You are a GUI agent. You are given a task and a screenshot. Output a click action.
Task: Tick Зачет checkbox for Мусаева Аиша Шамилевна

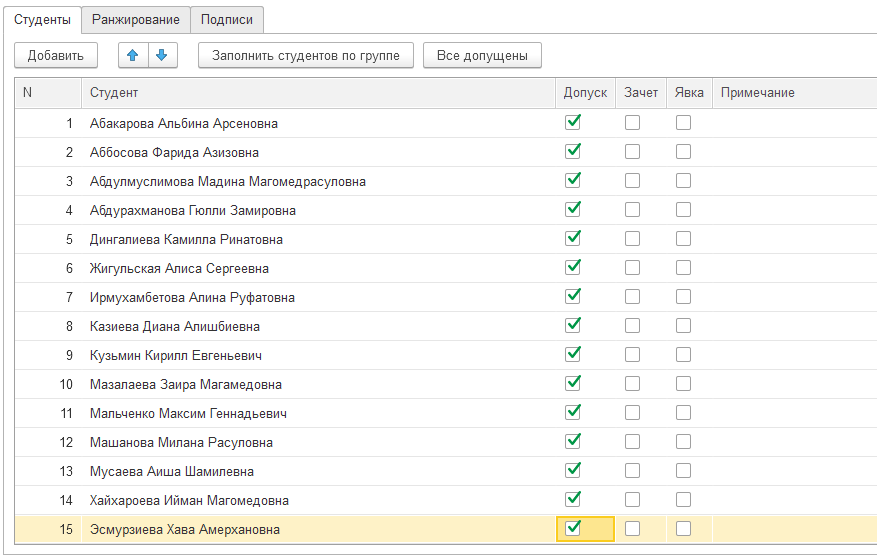633,471
